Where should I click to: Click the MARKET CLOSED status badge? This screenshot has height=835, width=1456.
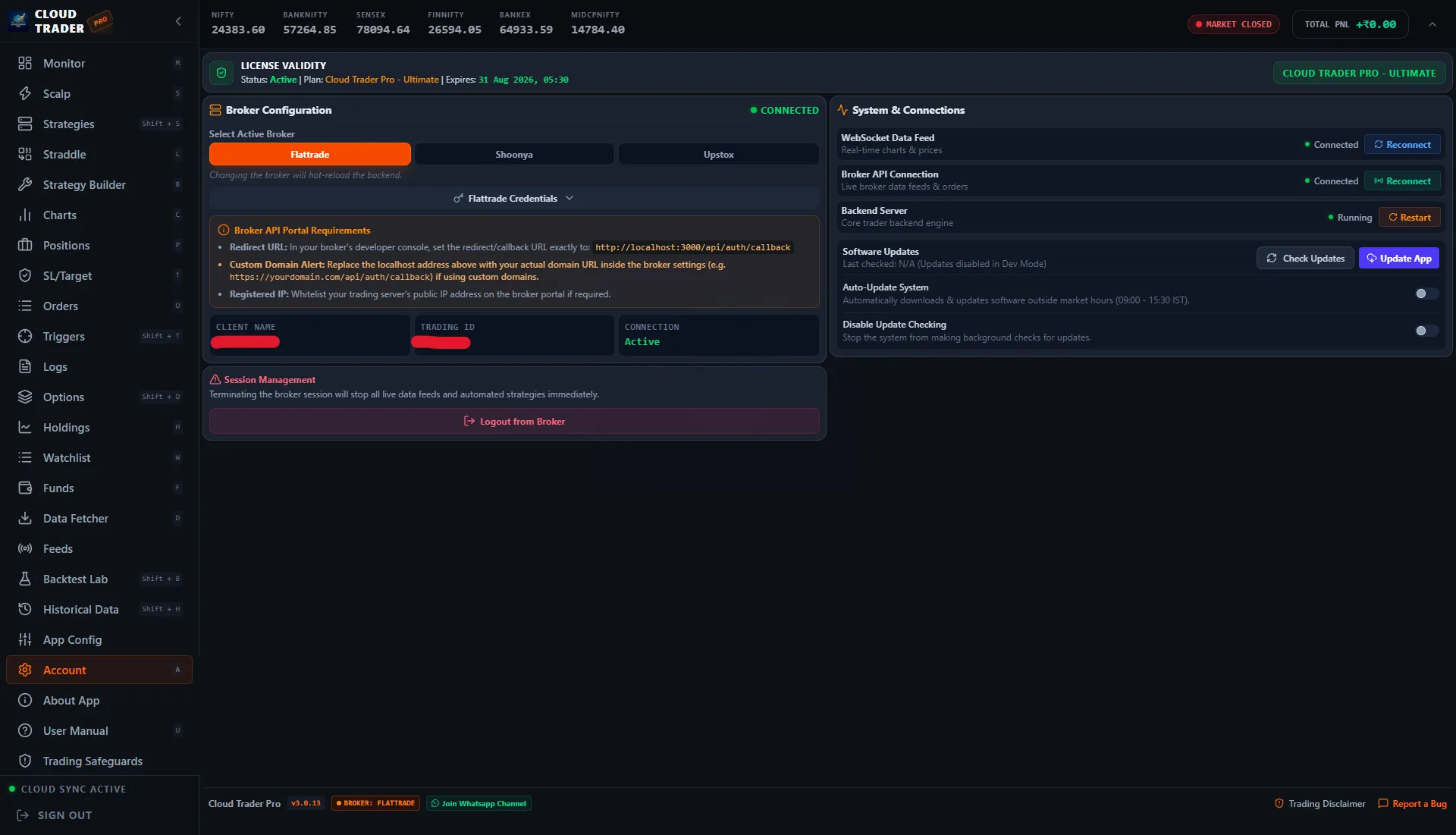(1234, 24)
